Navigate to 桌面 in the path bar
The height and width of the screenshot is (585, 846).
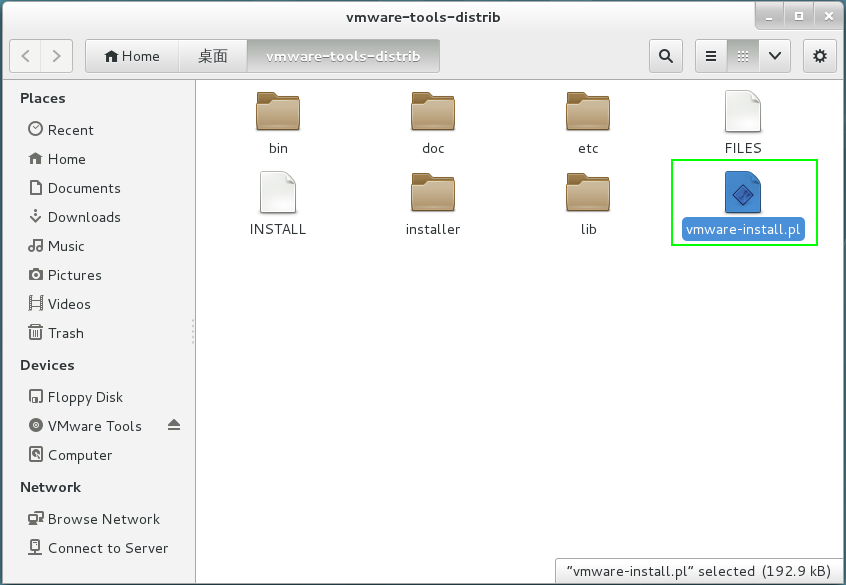point(213,56)
